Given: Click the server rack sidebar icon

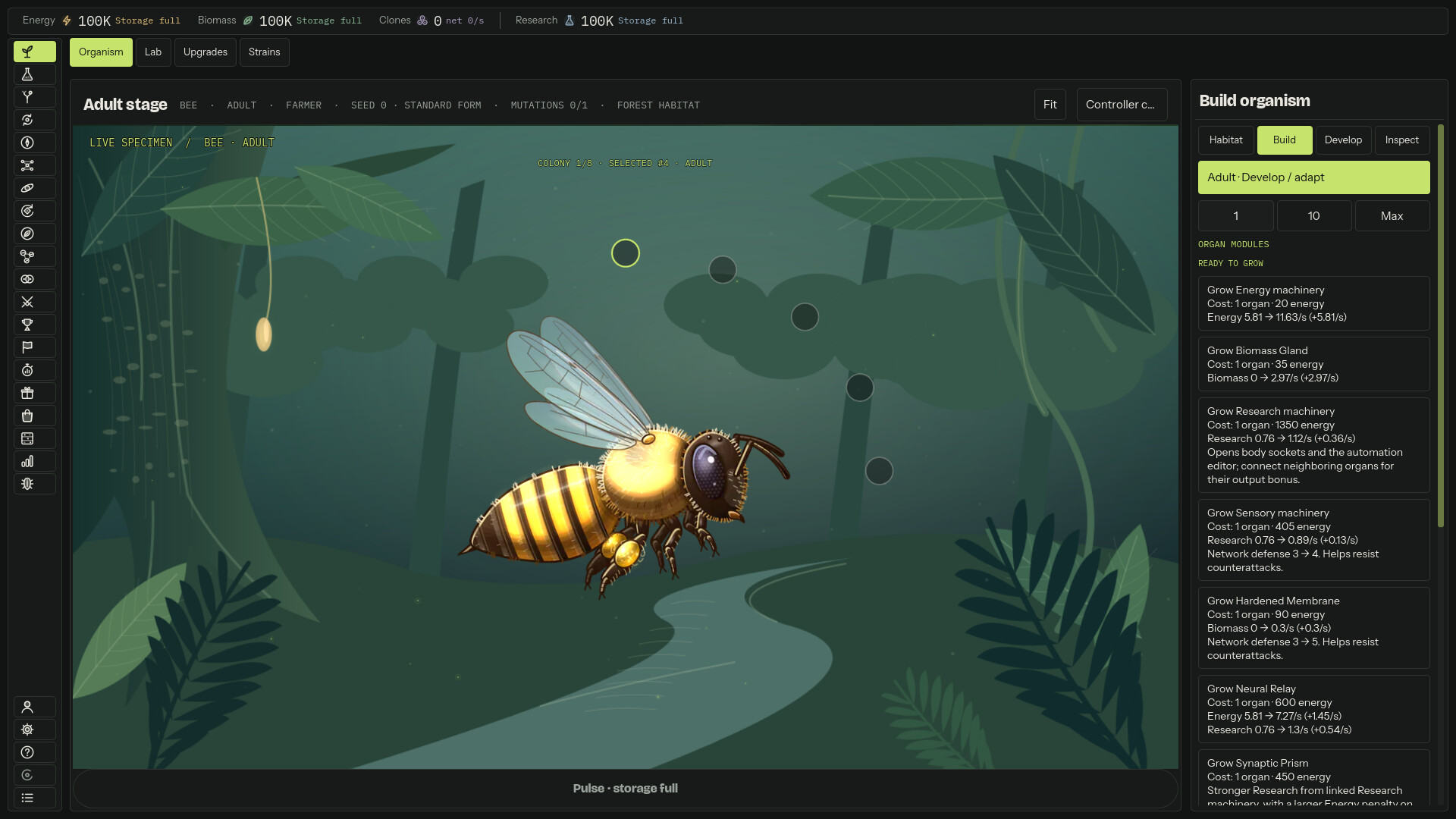Looking at the screenshot, I should [34, 438].
